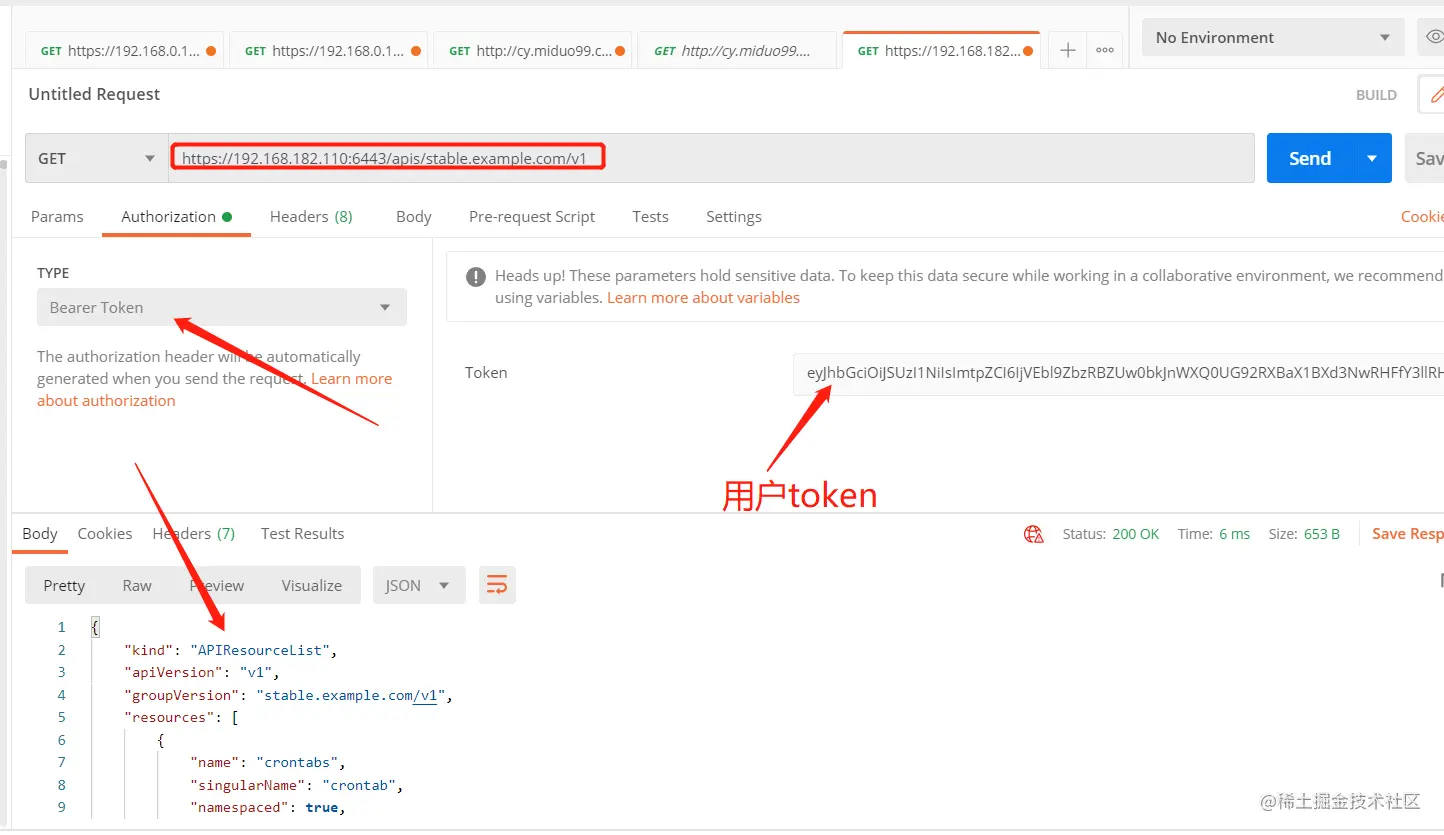Click the Send button
Image resolution: width=1444 pixels, height=835 pixels.
(1310, 158)
